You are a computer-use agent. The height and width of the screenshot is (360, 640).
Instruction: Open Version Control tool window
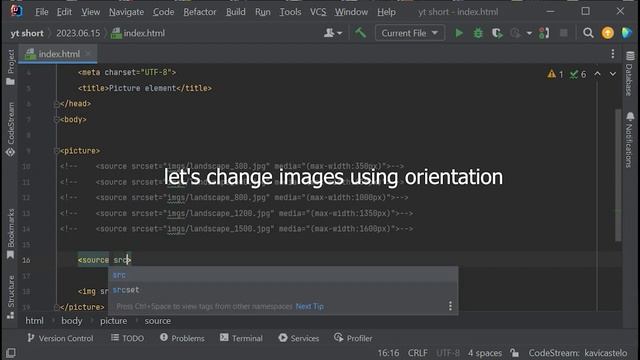[x=60, y=338]
